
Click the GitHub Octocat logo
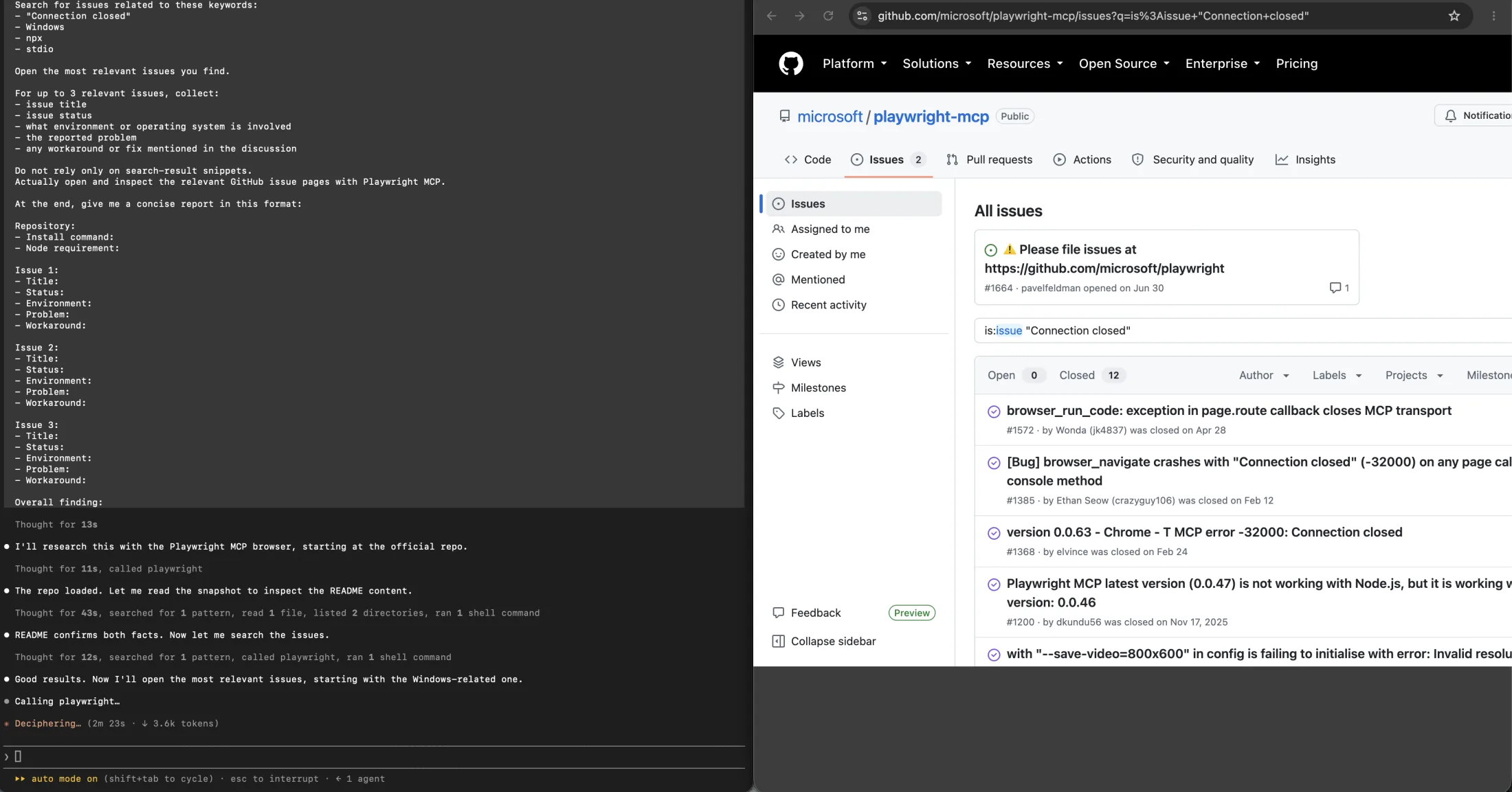click(791, 63)
